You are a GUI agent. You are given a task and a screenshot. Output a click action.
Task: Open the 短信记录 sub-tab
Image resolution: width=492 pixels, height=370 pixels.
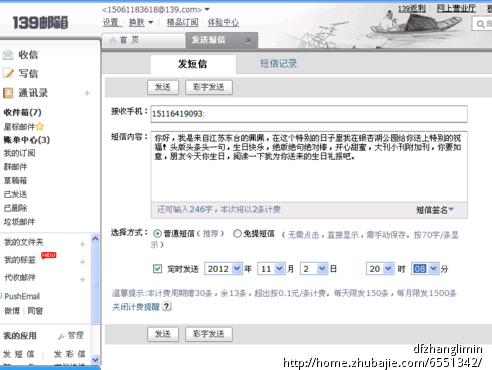pyautogui.click(x=278, y=63)
